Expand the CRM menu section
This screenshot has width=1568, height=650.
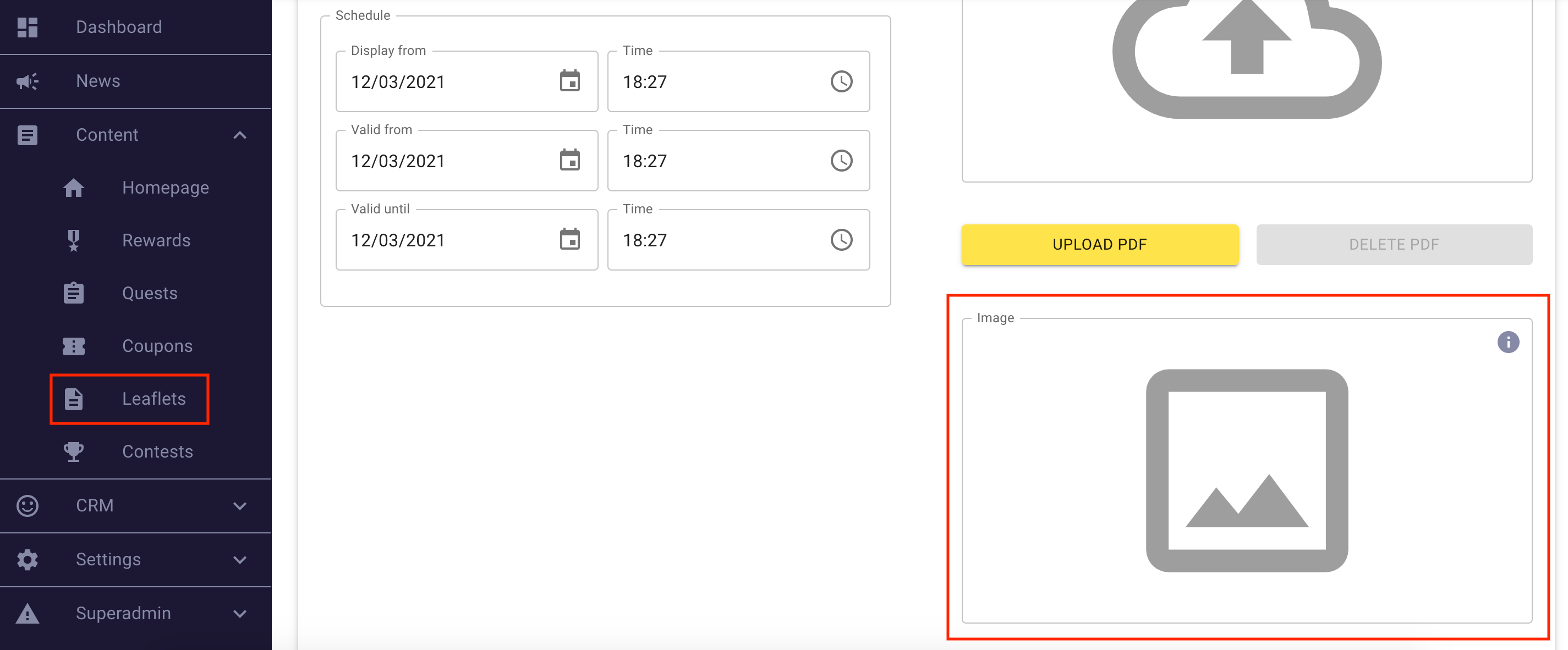click(x=240, y=506)
